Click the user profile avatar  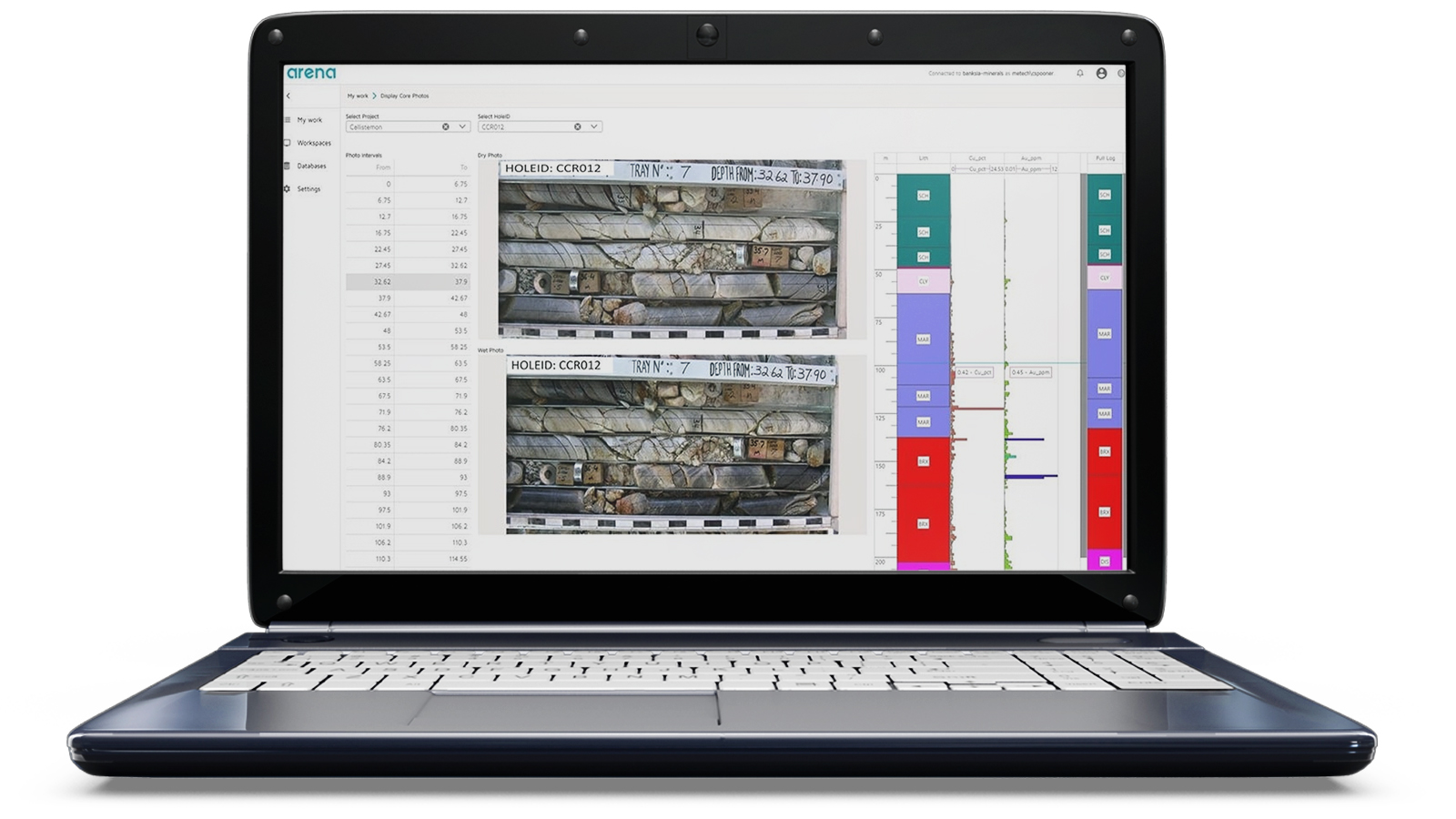pos(1101,74)
